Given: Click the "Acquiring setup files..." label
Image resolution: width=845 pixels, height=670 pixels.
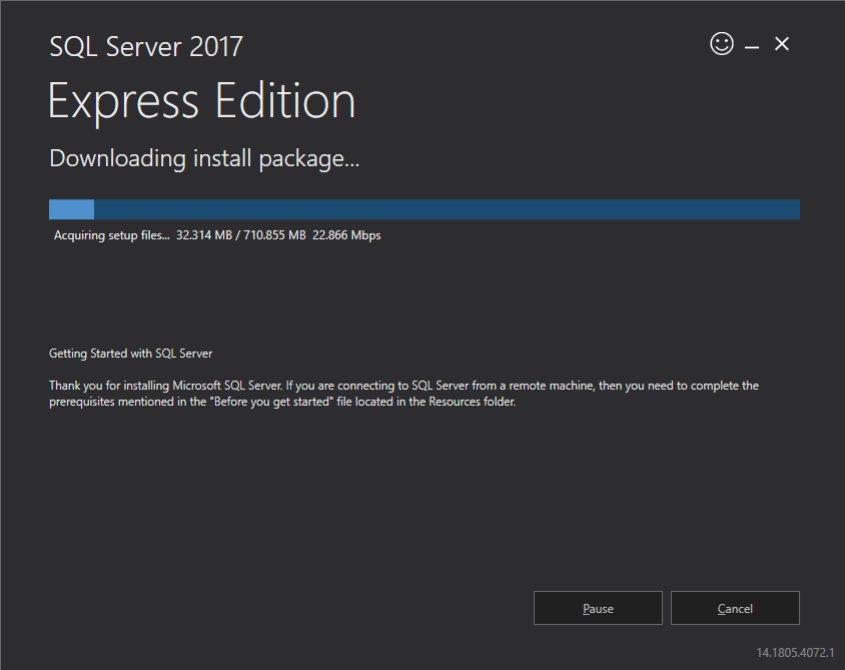Looking at the screenshot, I should (x=112, y=236).
